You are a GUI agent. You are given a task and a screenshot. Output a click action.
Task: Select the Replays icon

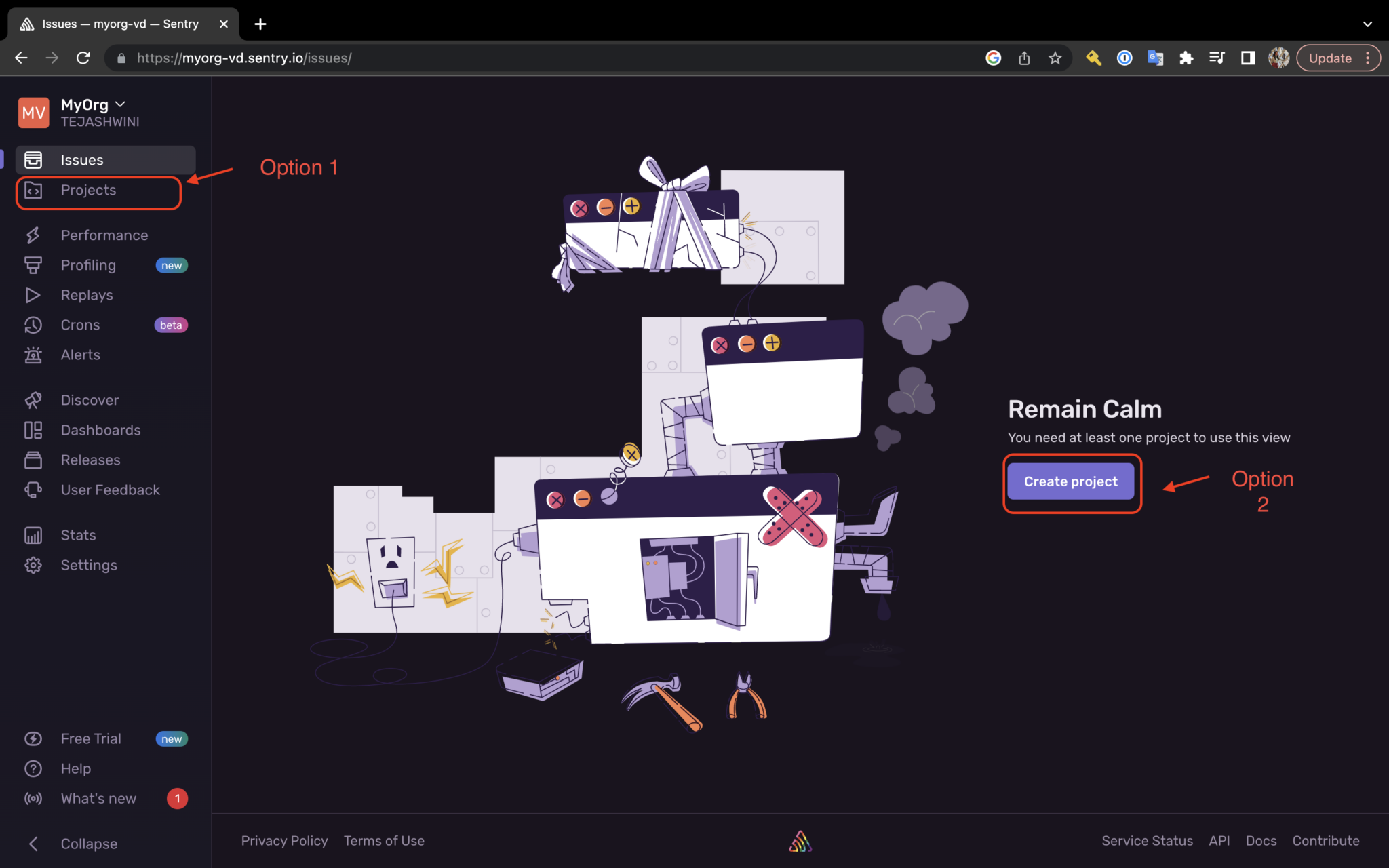point(33,294)
